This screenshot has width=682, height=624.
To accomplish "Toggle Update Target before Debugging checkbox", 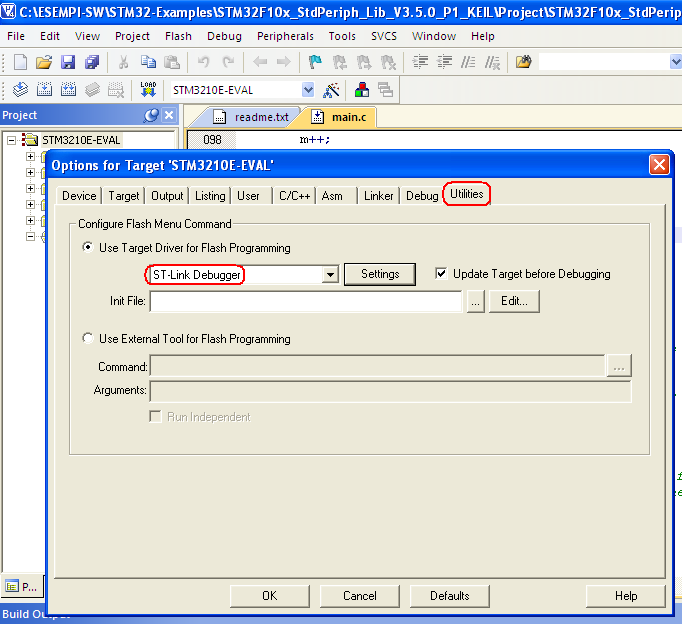I will point(441,274).
